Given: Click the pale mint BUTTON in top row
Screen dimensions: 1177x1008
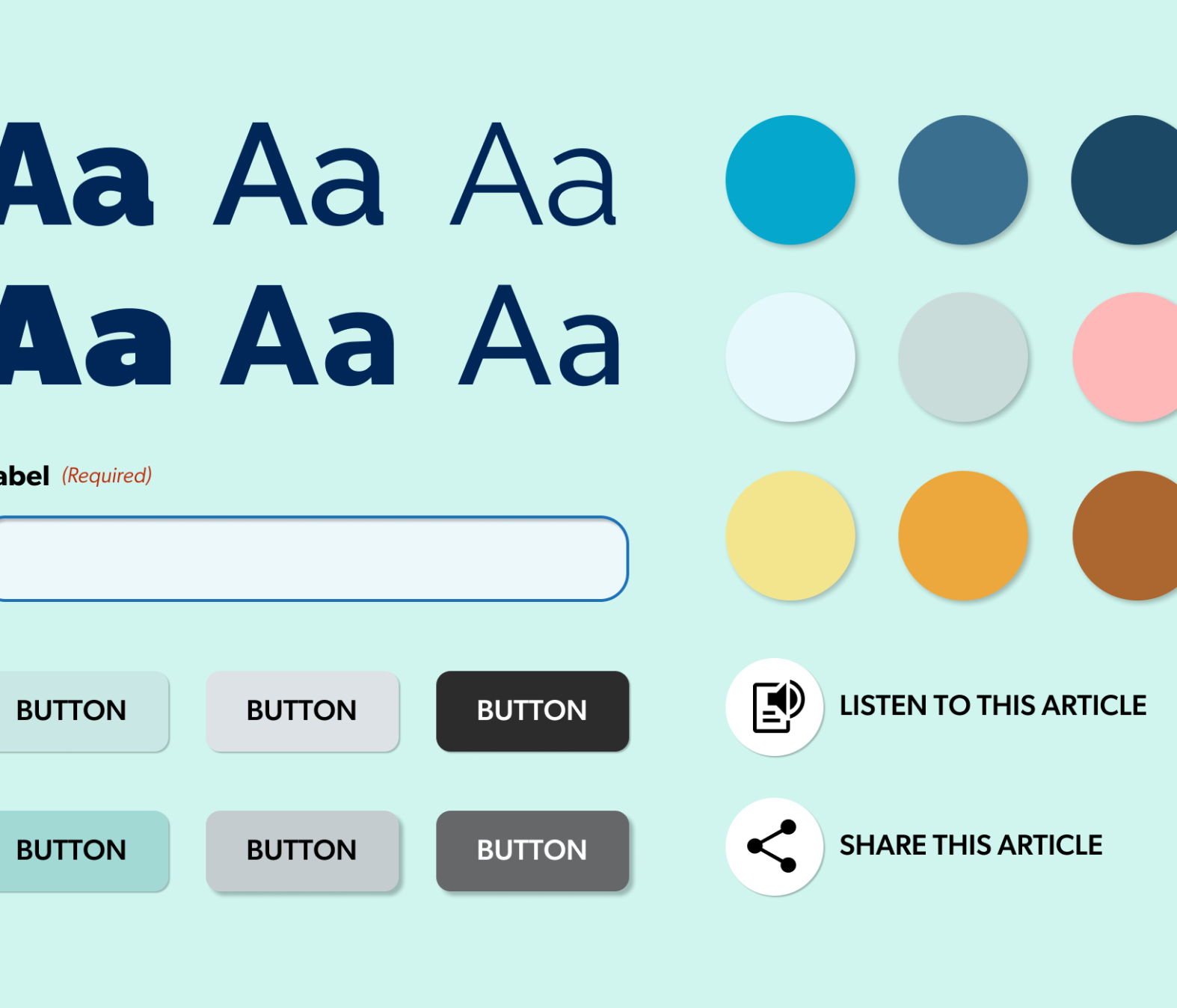Looking at the screenshot, I should [x=75, y=711].
